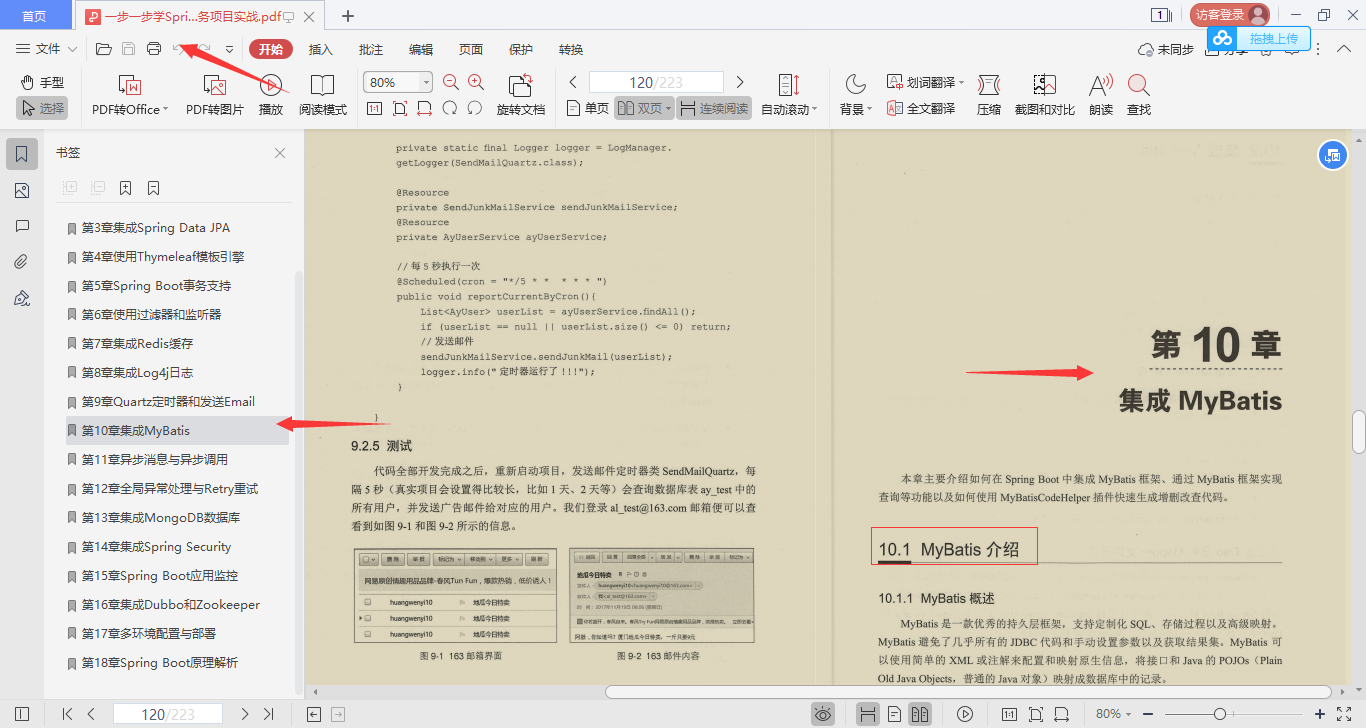Expand quick access toolbar customize arrow

point(229,49)
